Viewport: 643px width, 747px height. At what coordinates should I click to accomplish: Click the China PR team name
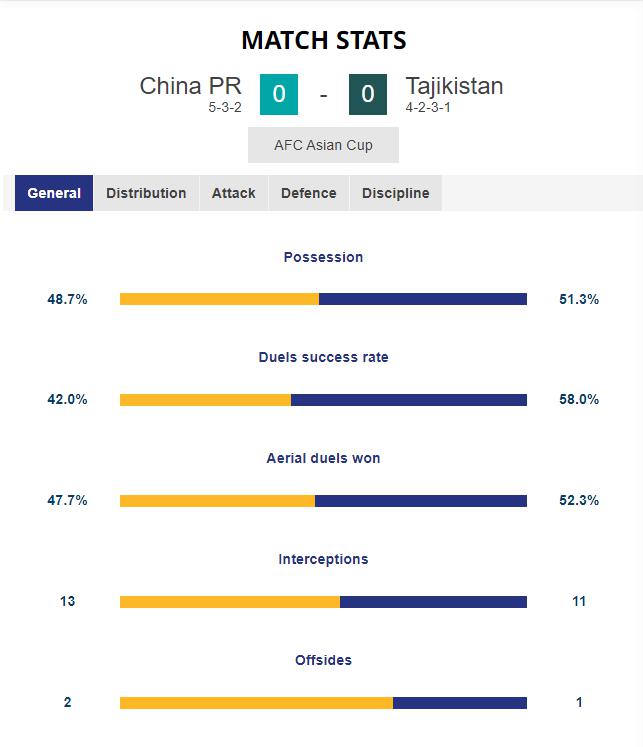[191, 86]
